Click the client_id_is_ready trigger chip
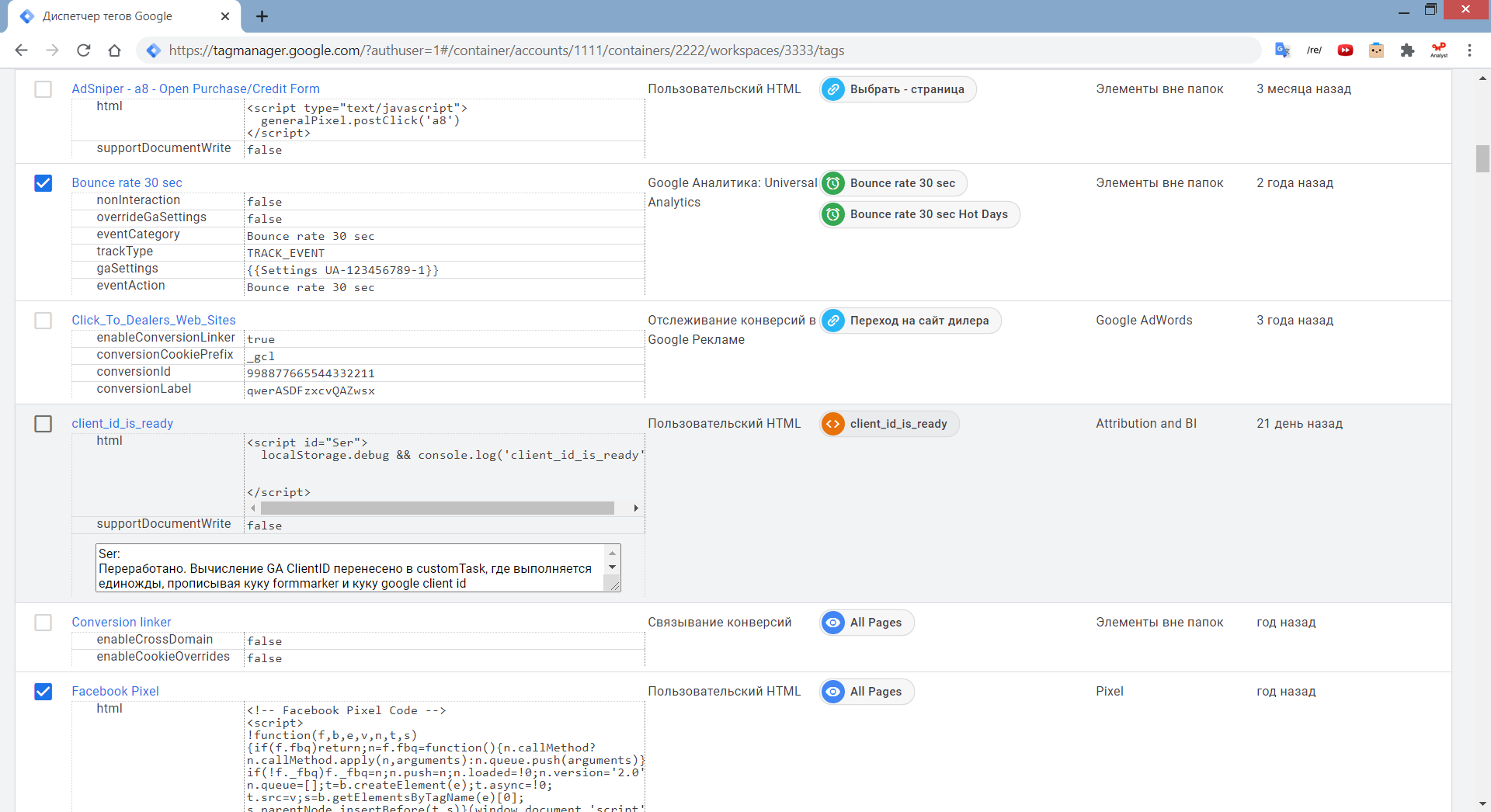Viewport: 1491px width, 812px height. pyautogui.click(x=890, y=424)
